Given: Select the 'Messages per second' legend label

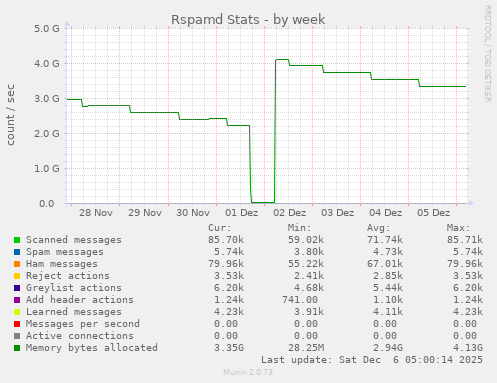Looking at the screenshot, I should point(83,324).
